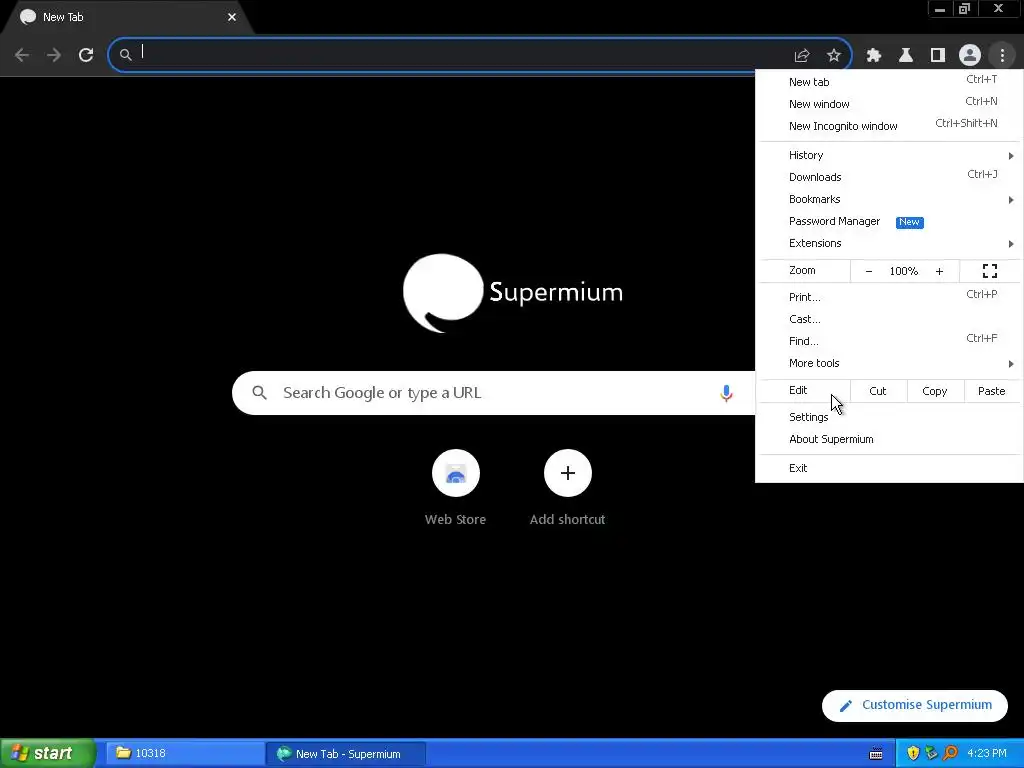Open the profile avatar icon
This screenshot has height=768, width=1024.
970,56
